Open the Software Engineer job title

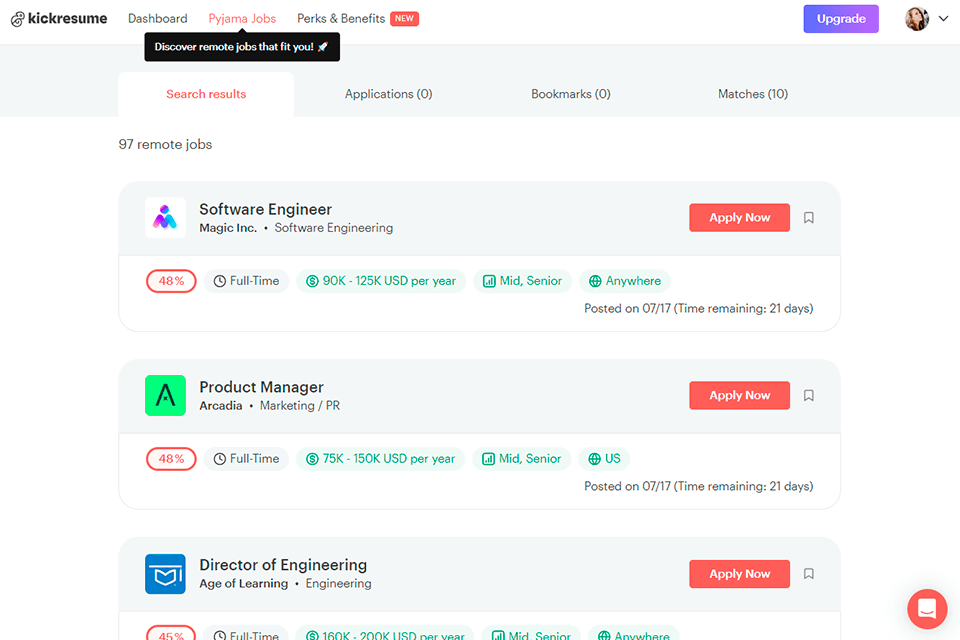pos(265,209)
